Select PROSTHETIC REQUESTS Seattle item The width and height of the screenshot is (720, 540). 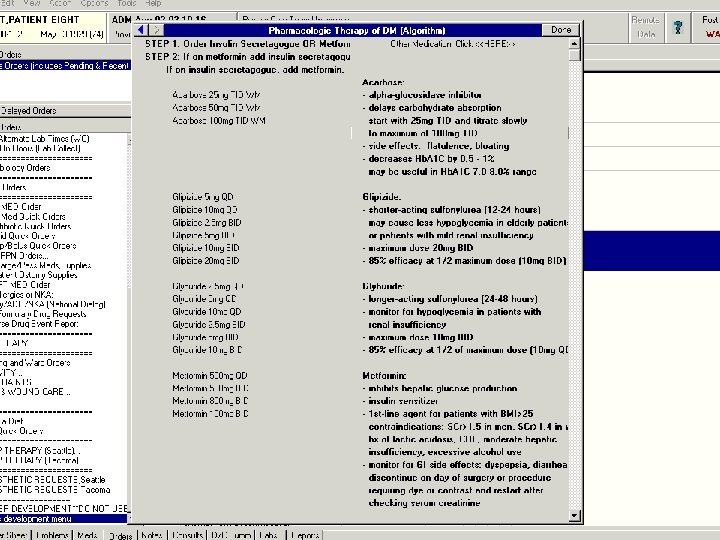53,480
